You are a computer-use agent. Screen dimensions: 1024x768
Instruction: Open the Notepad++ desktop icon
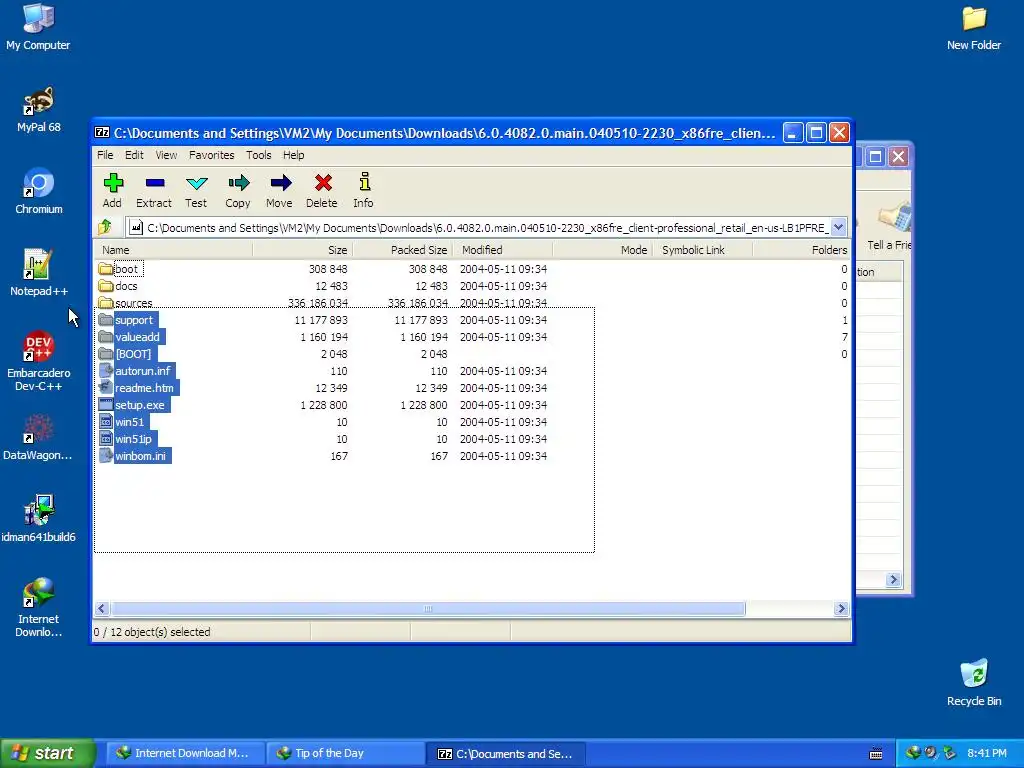39,273
